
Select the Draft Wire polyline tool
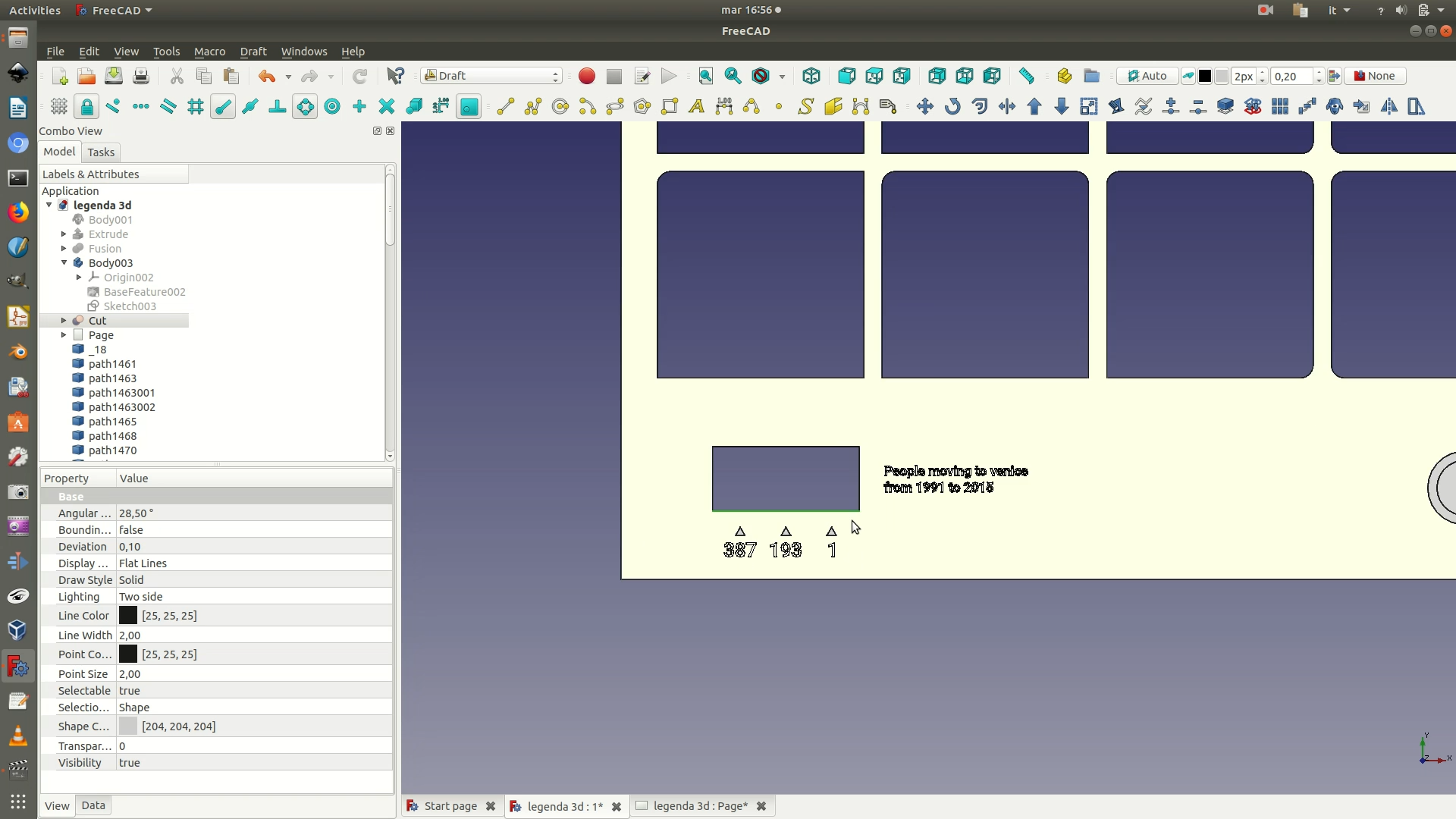(533, 106)
